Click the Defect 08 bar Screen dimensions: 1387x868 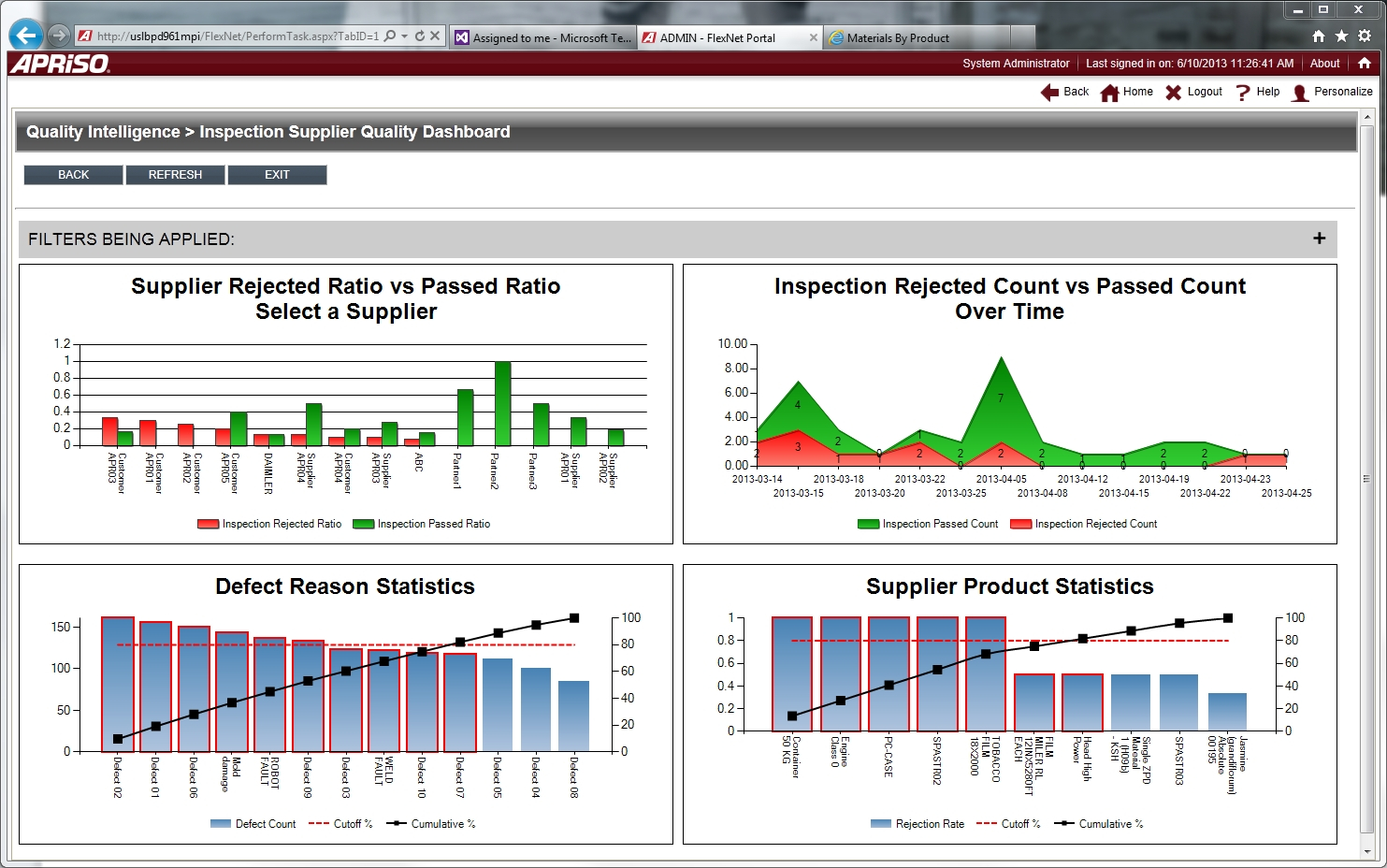point(574,716)
